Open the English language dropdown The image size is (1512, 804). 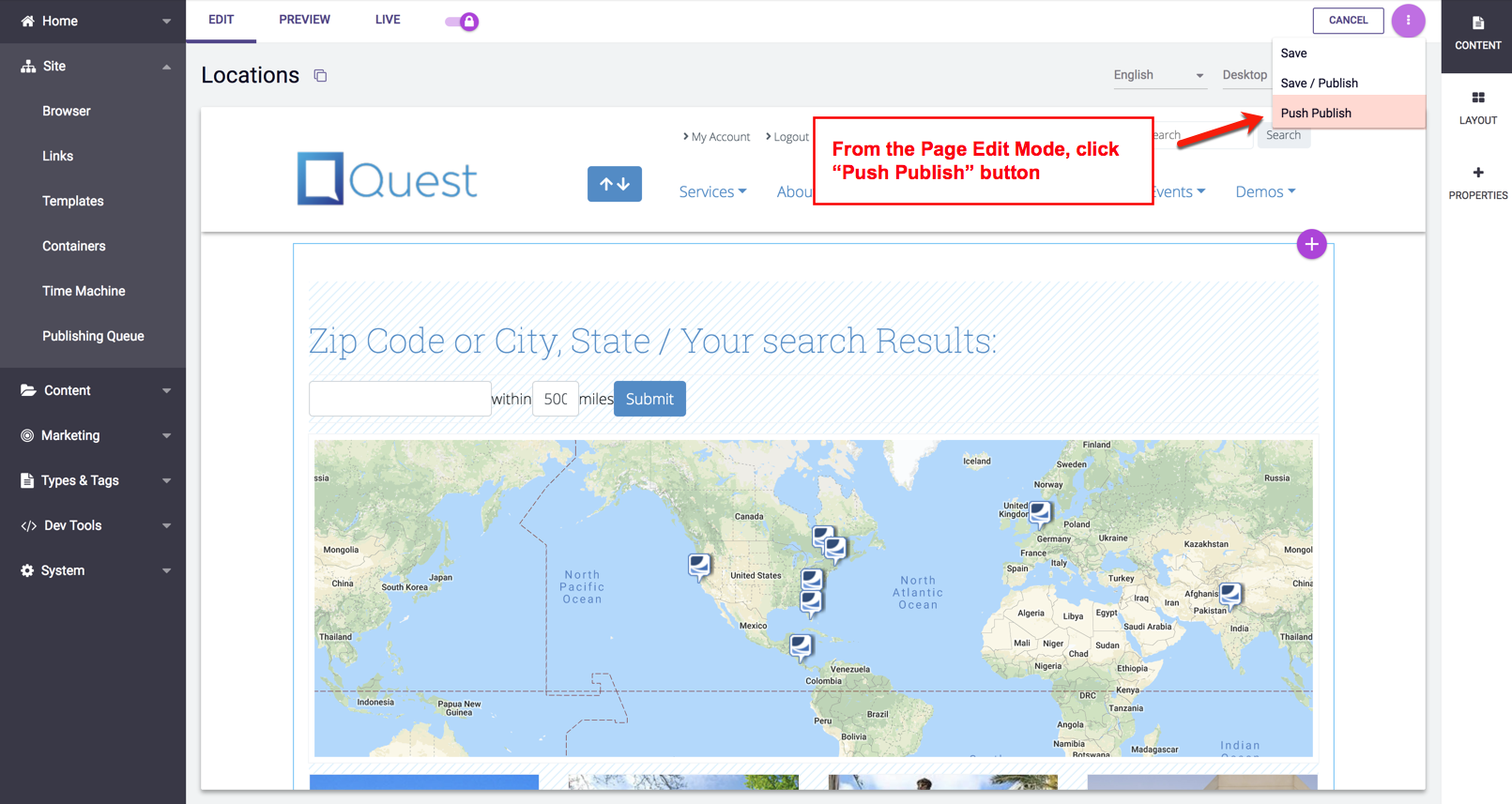click(x=1158, y=75)
